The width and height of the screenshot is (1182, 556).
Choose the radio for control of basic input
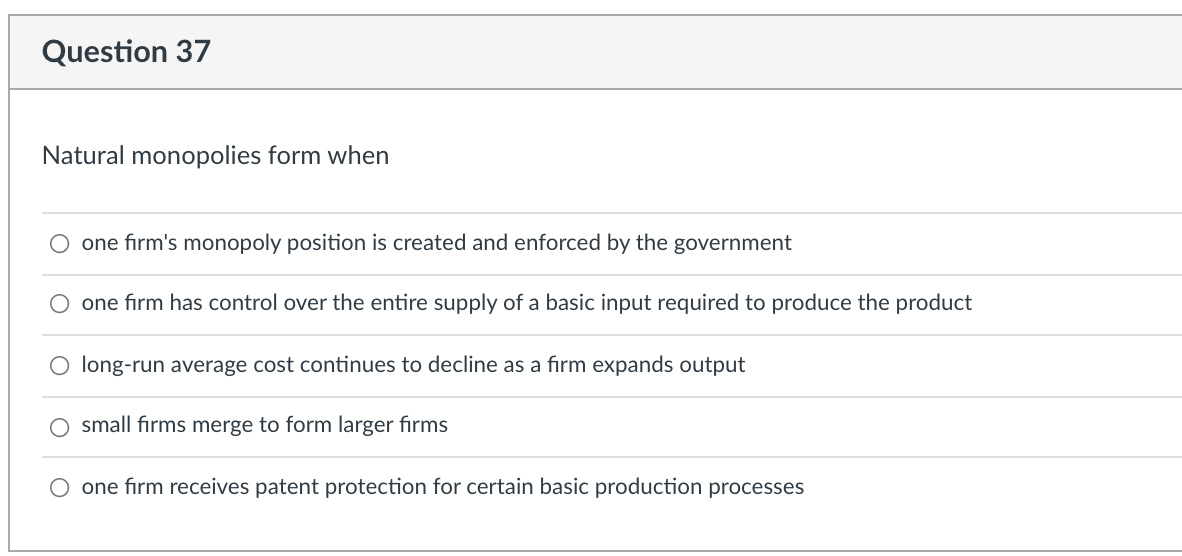click(61, 304)
